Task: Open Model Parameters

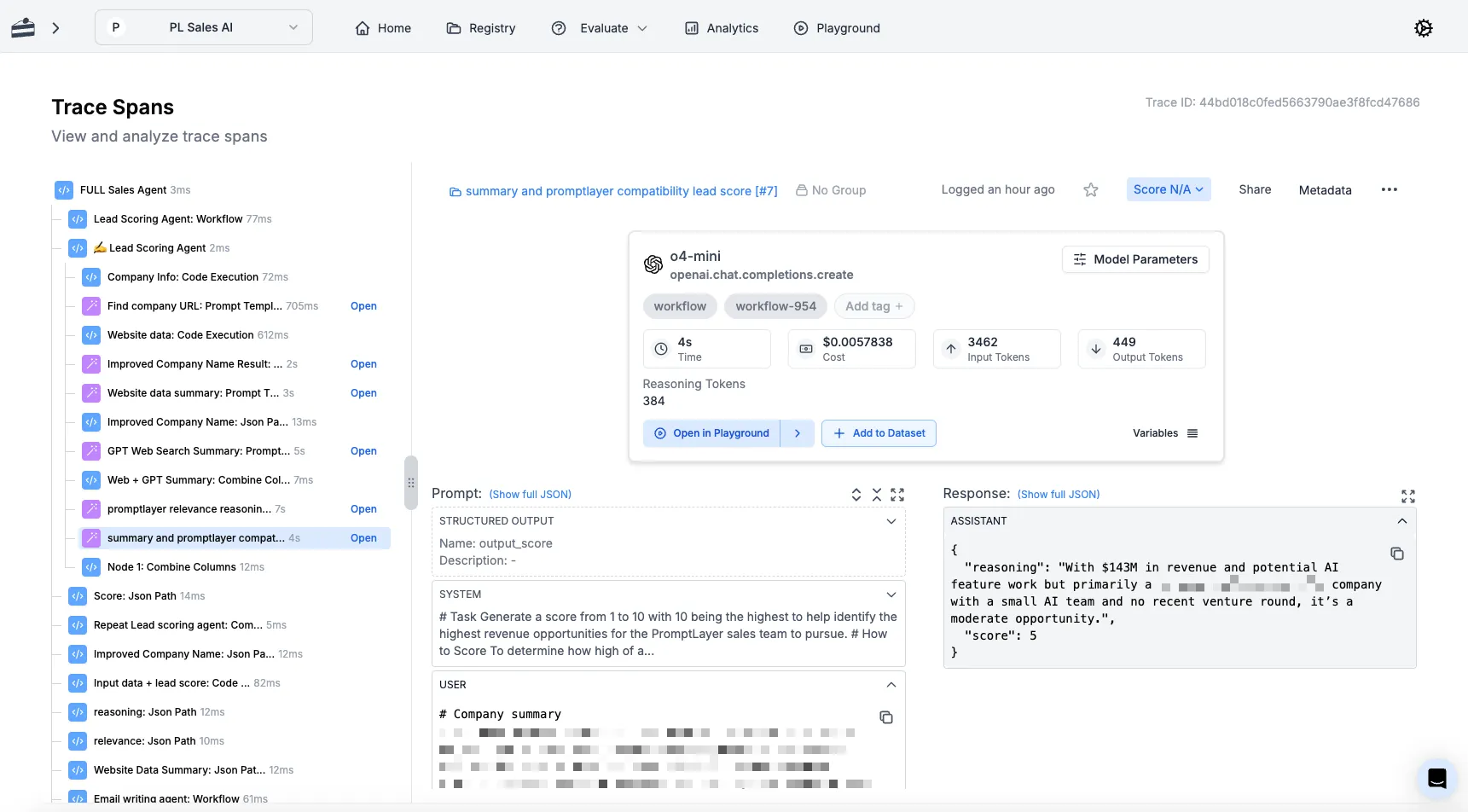Action: pyautogui.click(x=1134, y=259)
